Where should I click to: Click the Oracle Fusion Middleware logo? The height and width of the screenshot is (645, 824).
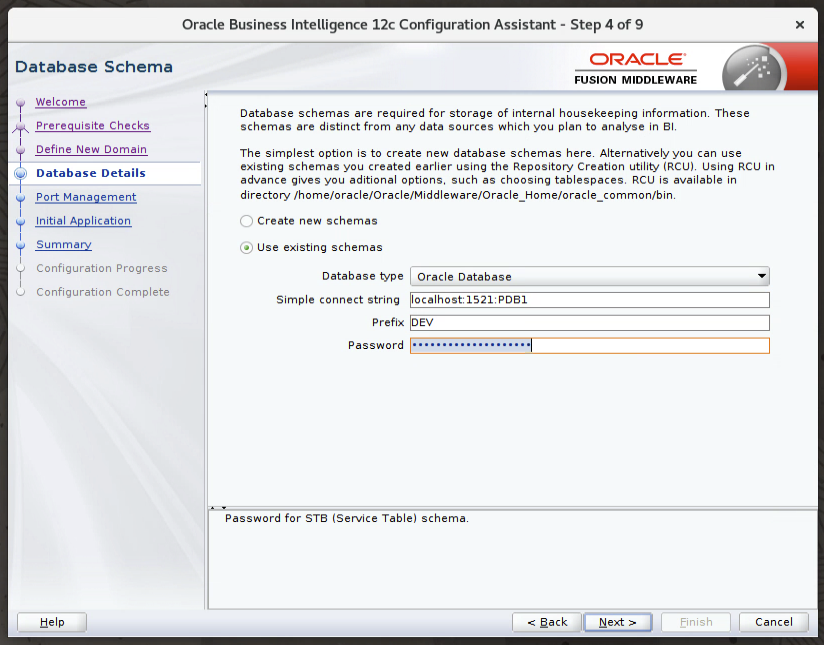point(635,68)
